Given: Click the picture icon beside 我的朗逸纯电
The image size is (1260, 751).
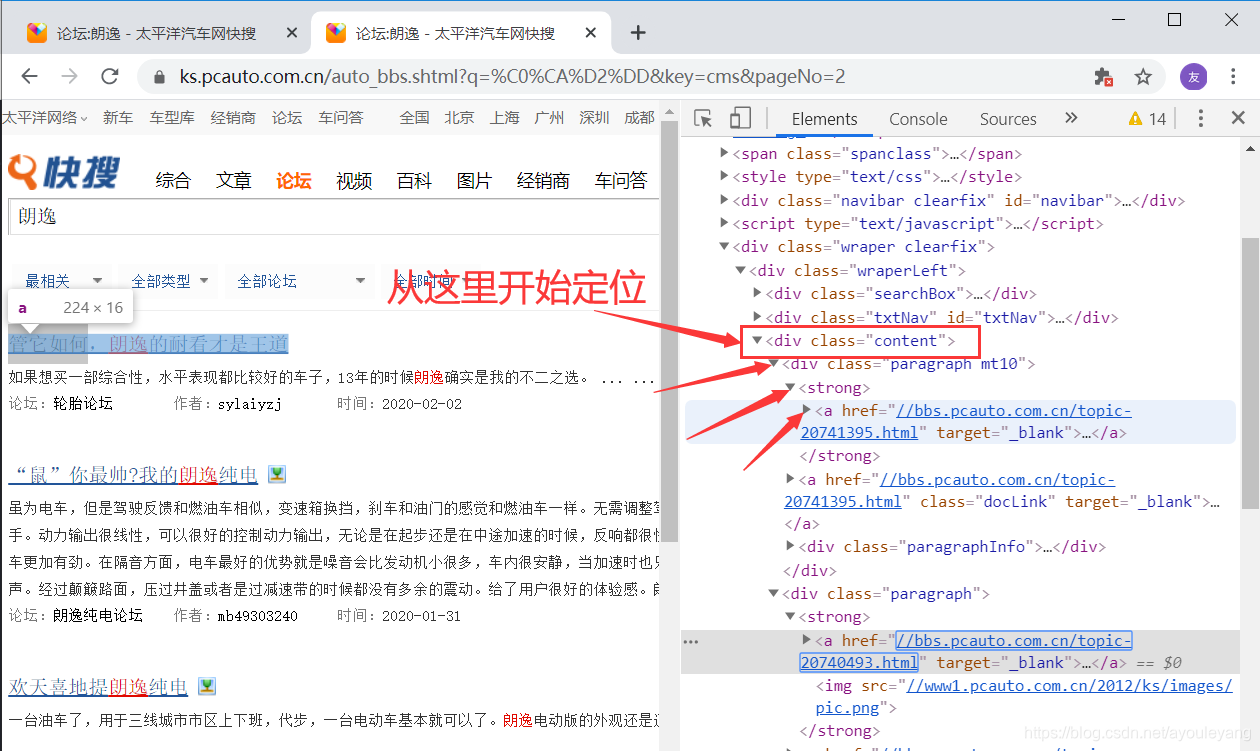Looking at the screenshot, I should pos(277,473).
